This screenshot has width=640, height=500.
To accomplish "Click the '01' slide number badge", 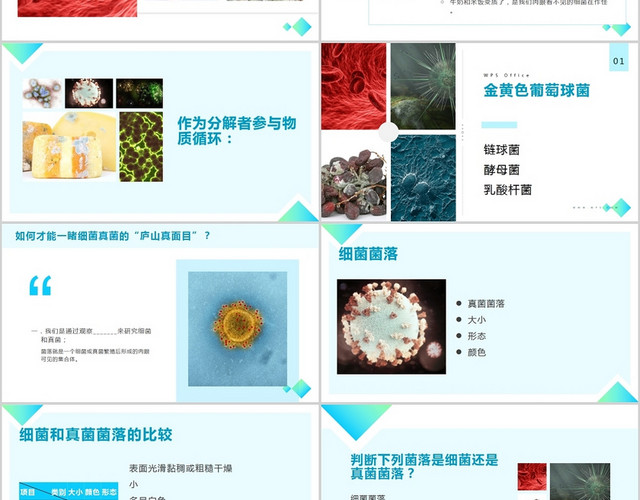I will coord(619,58).
